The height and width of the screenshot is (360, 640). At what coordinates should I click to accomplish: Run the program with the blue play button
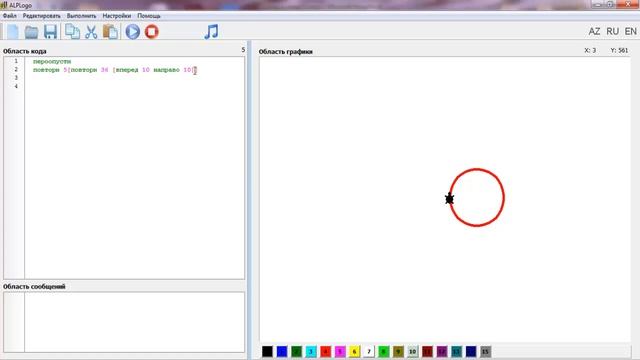pyautogui.click(x=133, y=32)
